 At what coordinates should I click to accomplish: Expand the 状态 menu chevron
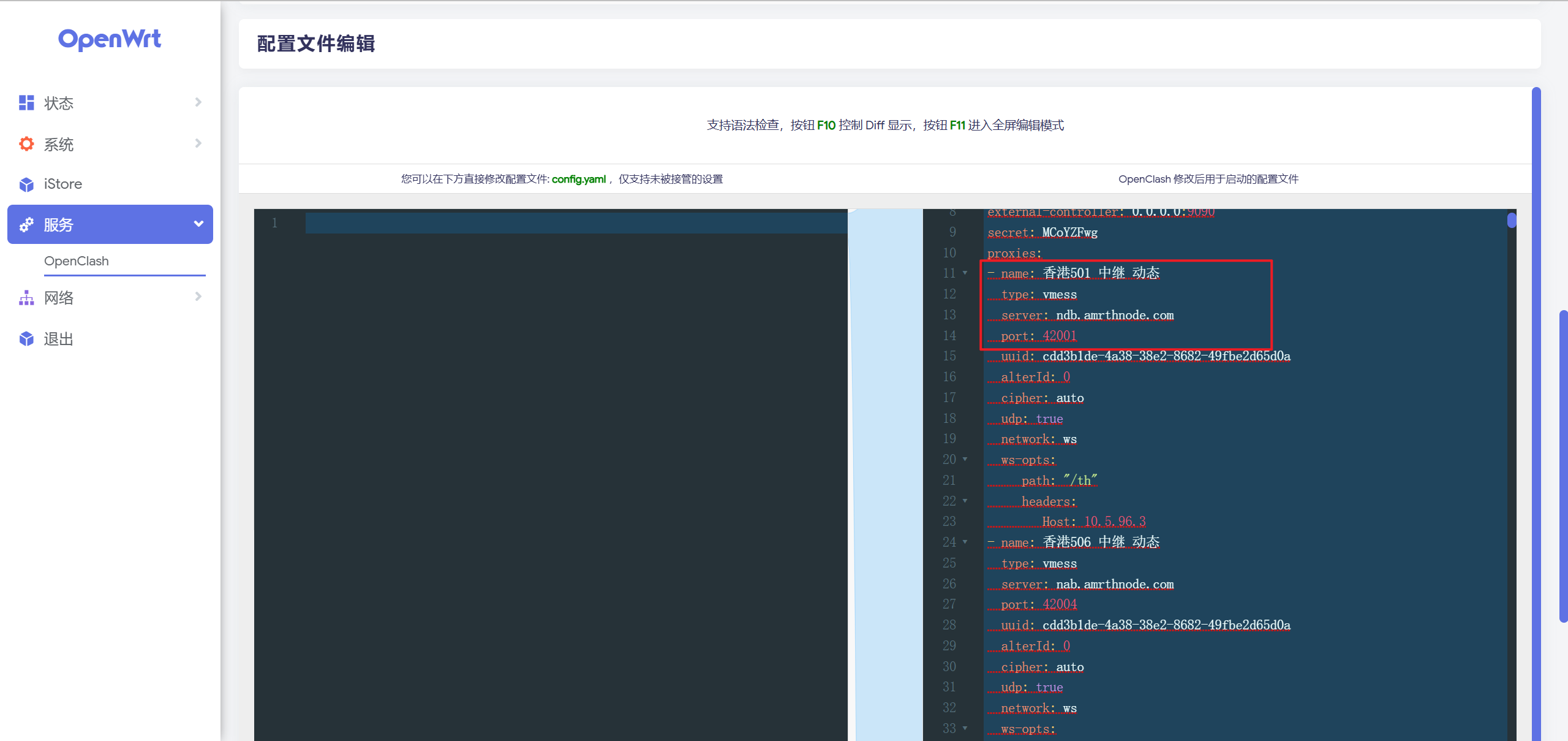198,102
